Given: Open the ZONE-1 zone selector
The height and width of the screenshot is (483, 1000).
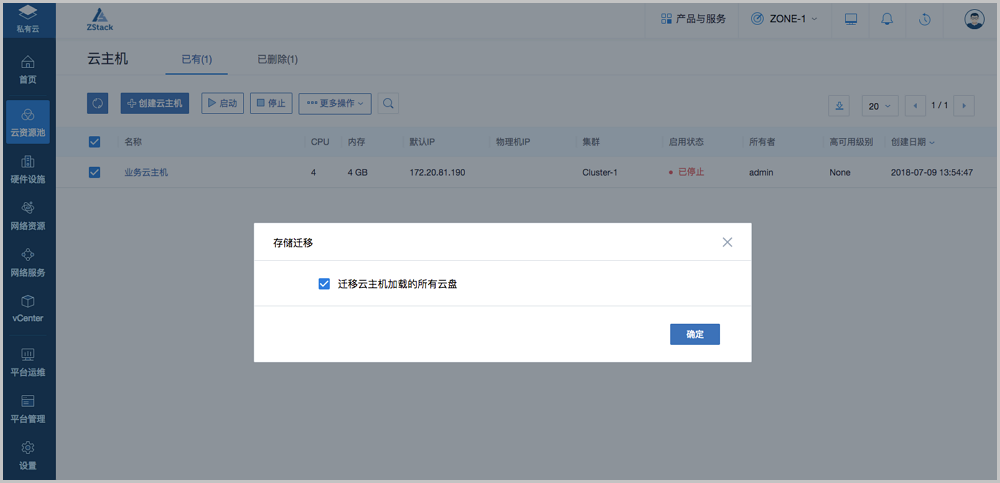Looking at the screenshot, I should [783, 19].
